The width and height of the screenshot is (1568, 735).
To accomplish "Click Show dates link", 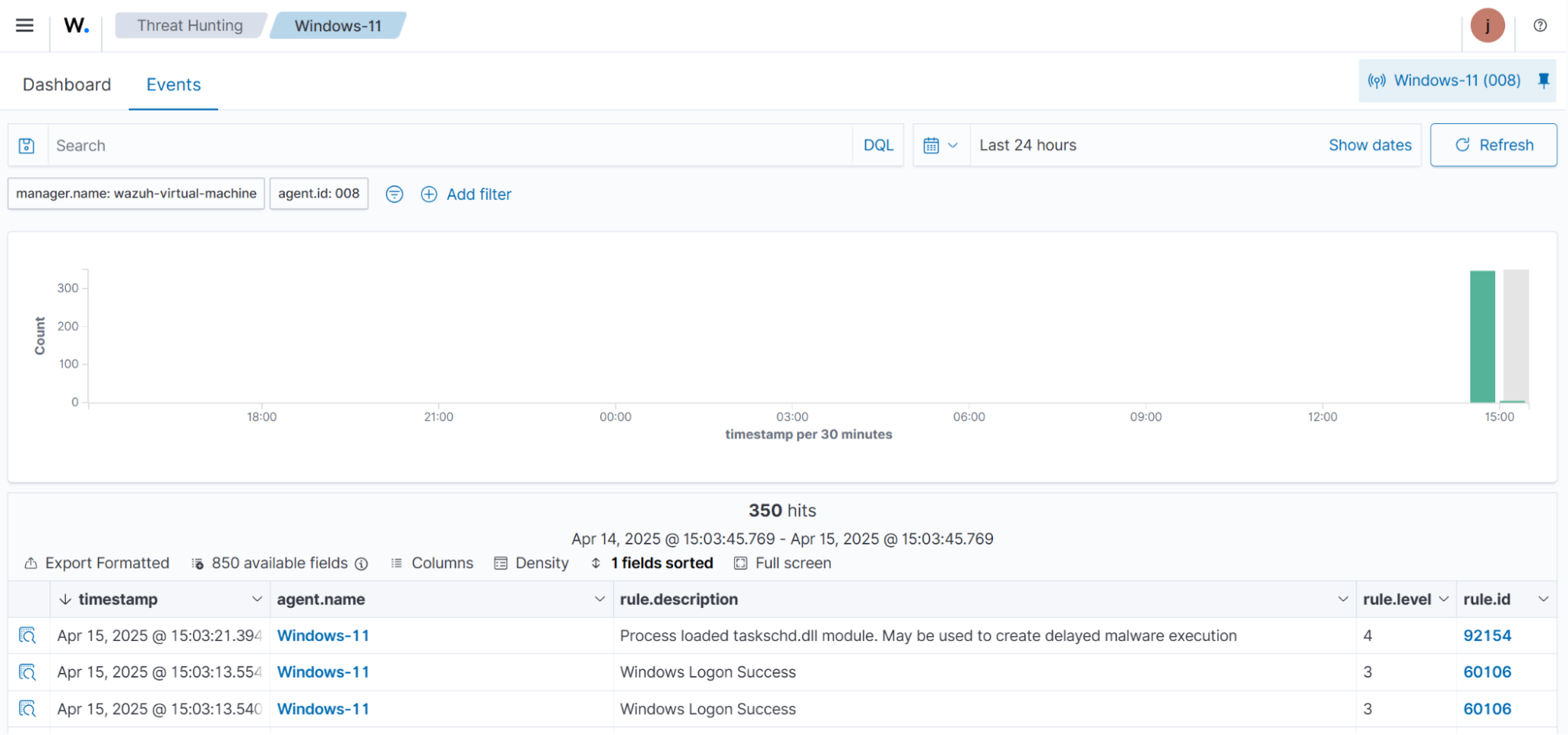I will tap(1370, 145).
